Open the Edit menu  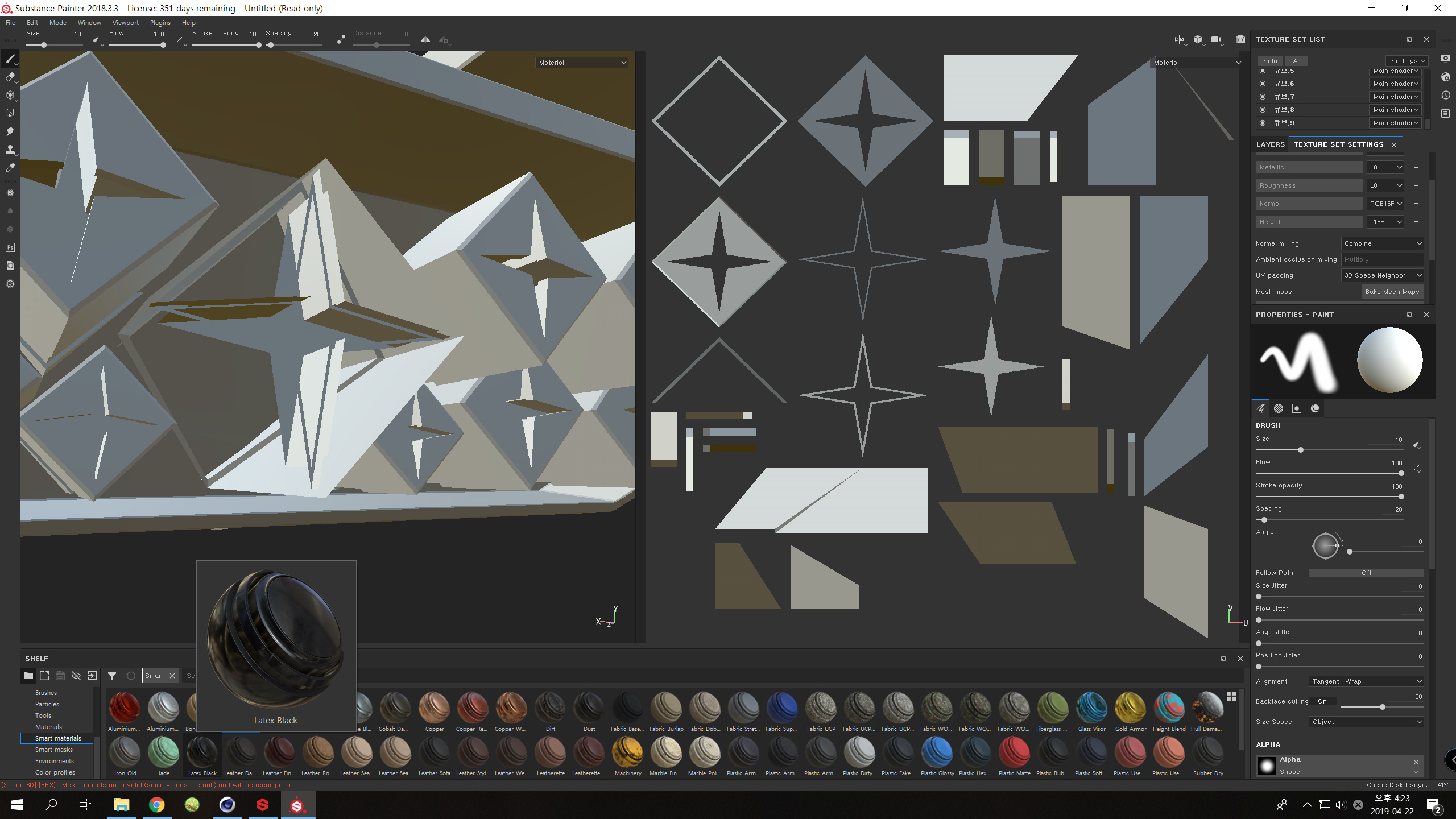[x=32, y=23]
